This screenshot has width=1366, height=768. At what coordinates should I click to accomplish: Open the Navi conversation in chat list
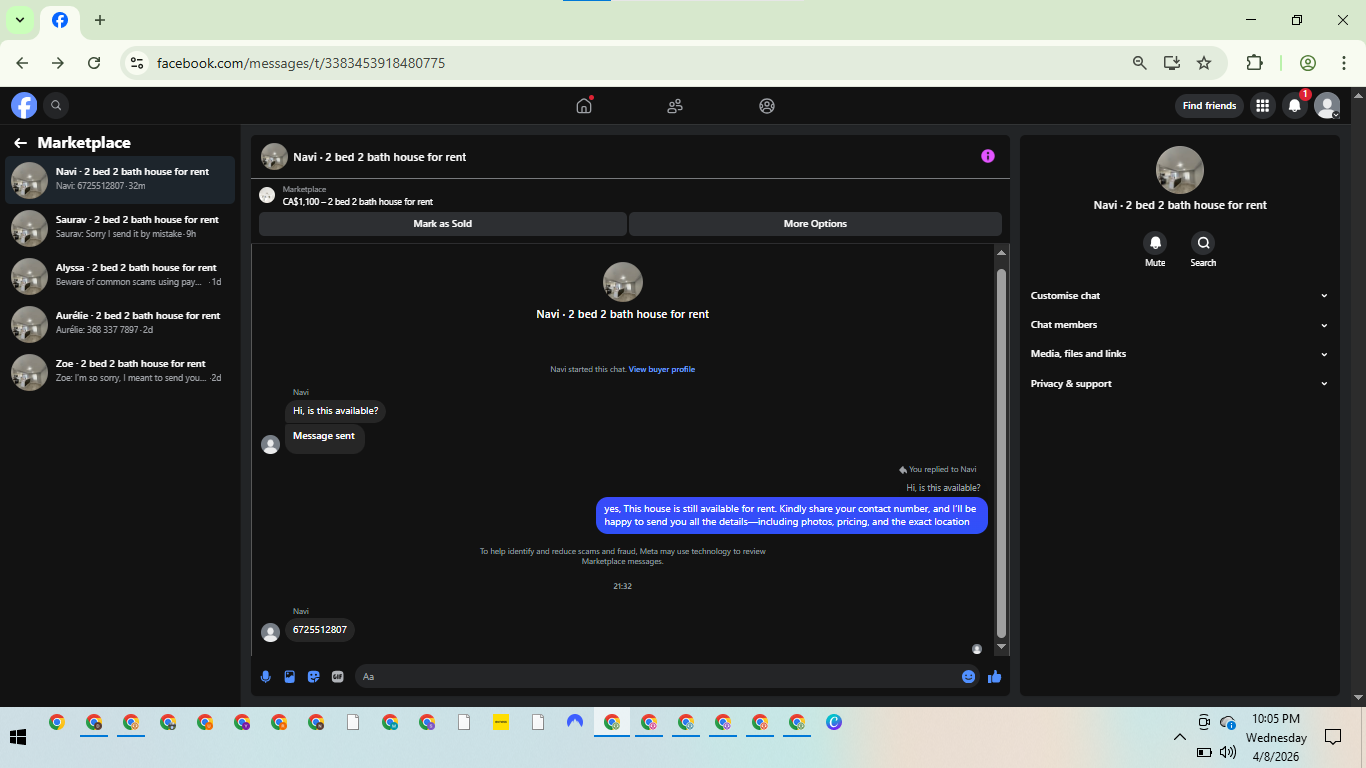coord(120,180)
